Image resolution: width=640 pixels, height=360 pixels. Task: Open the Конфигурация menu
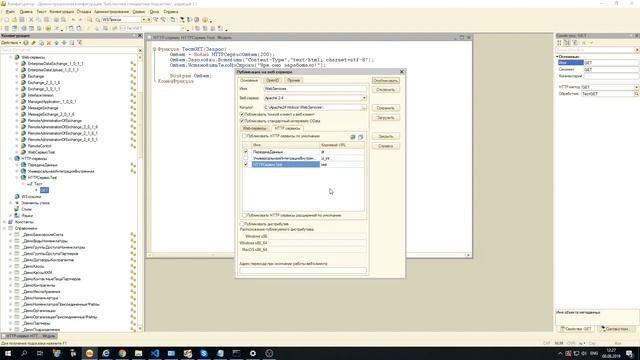(62, 12)
